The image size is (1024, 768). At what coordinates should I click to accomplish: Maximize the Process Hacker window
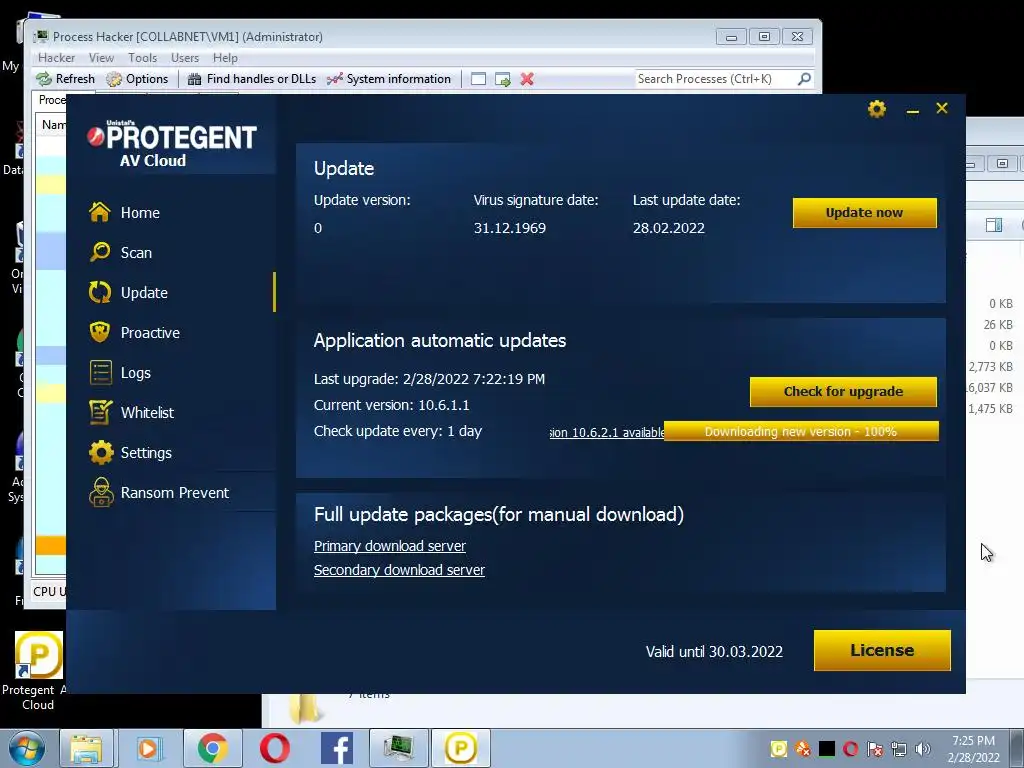pyautogui.click(x=764, y=37)
